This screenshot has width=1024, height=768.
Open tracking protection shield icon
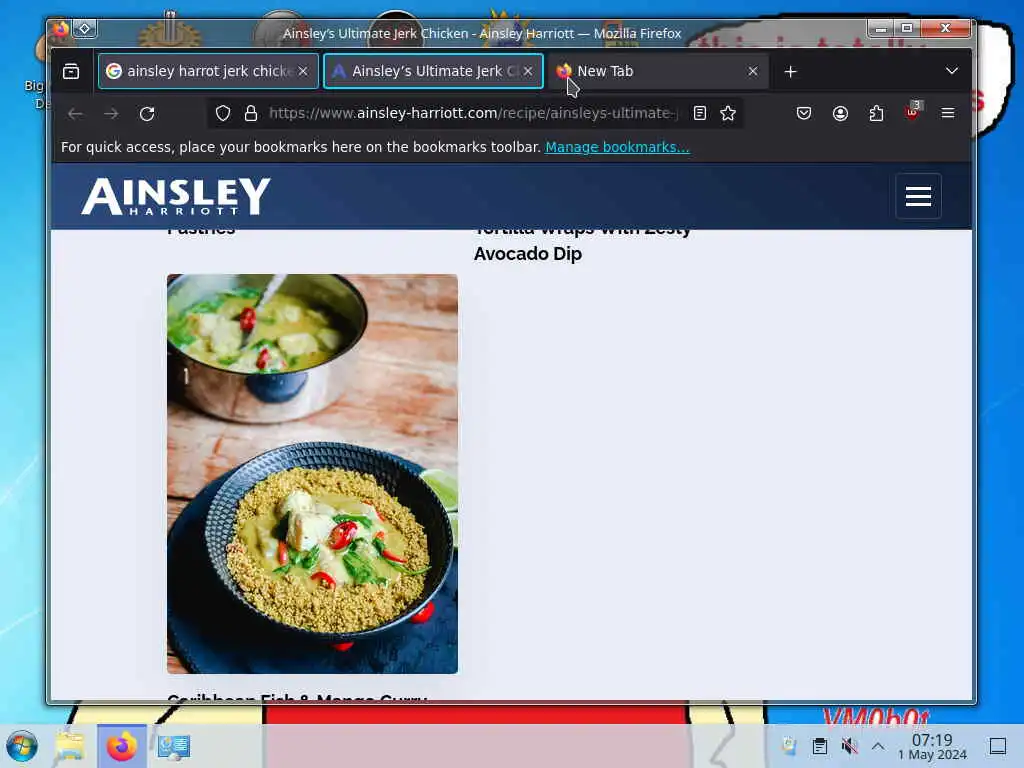(x=223, y=114)
